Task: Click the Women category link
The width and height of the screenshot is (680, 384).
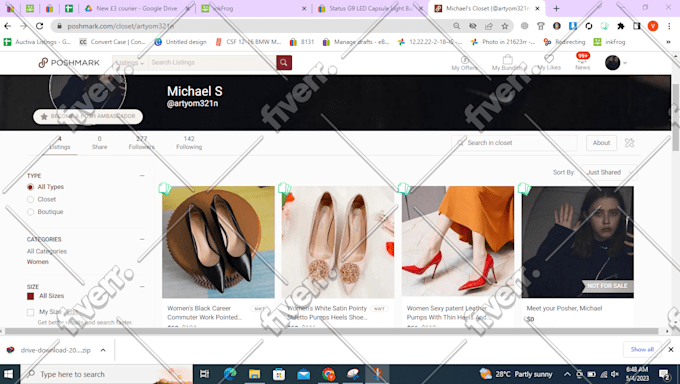Action: 38,262
